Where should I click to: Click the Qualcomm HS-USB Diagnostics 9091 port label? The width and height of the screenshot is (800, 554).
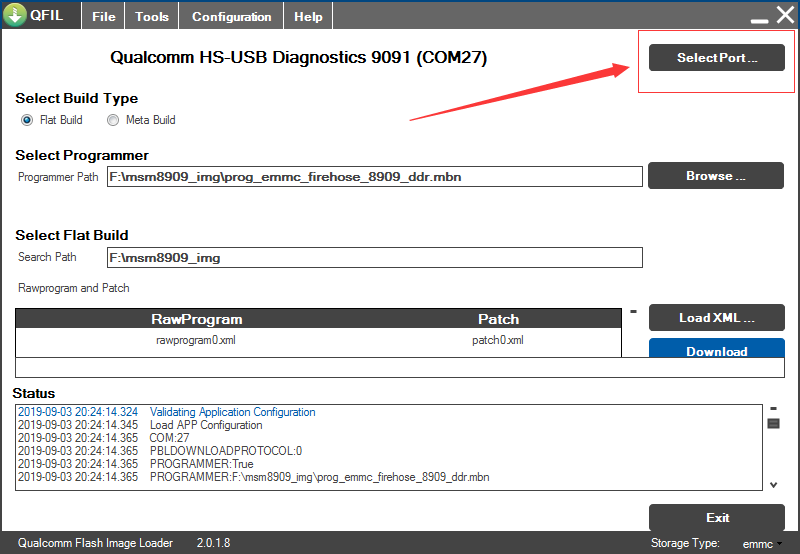pyautogui.click(x=298, y=57)
